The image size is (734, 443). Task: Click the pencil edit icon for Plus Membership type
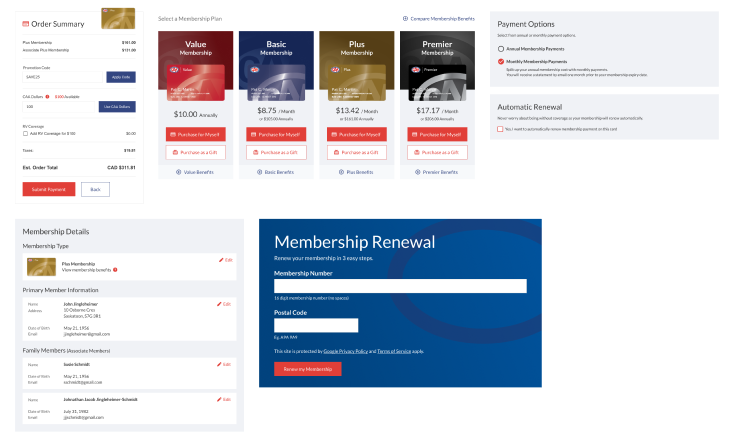[x=221, y=260]
